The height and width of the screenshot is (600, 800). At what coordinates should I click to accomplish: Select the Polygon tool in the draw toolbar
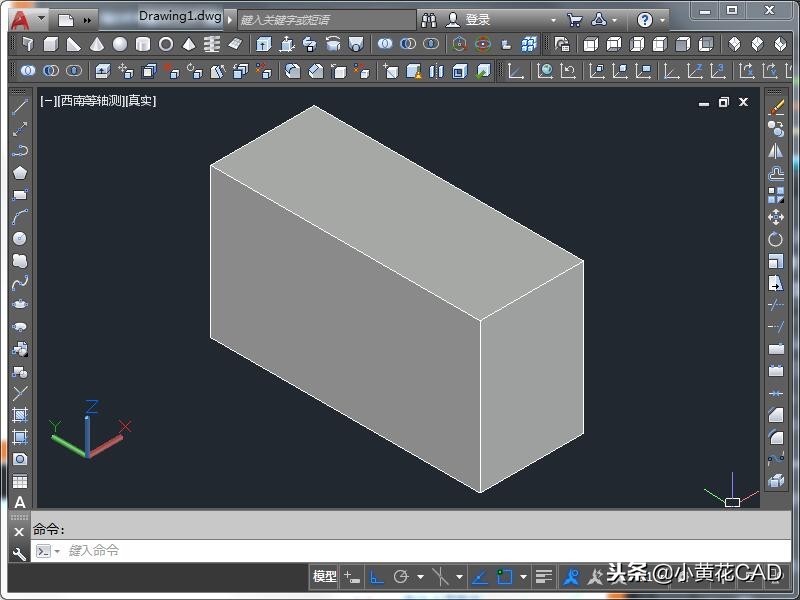coord(20,173)
